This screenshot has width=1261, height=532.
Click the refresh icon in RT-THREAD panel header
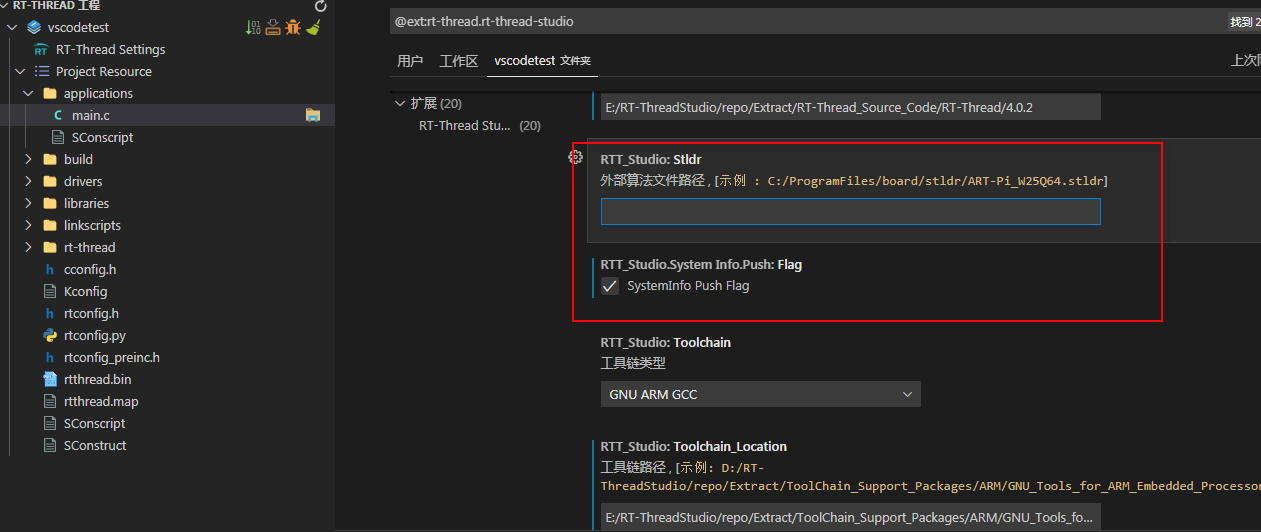[320, 6]
